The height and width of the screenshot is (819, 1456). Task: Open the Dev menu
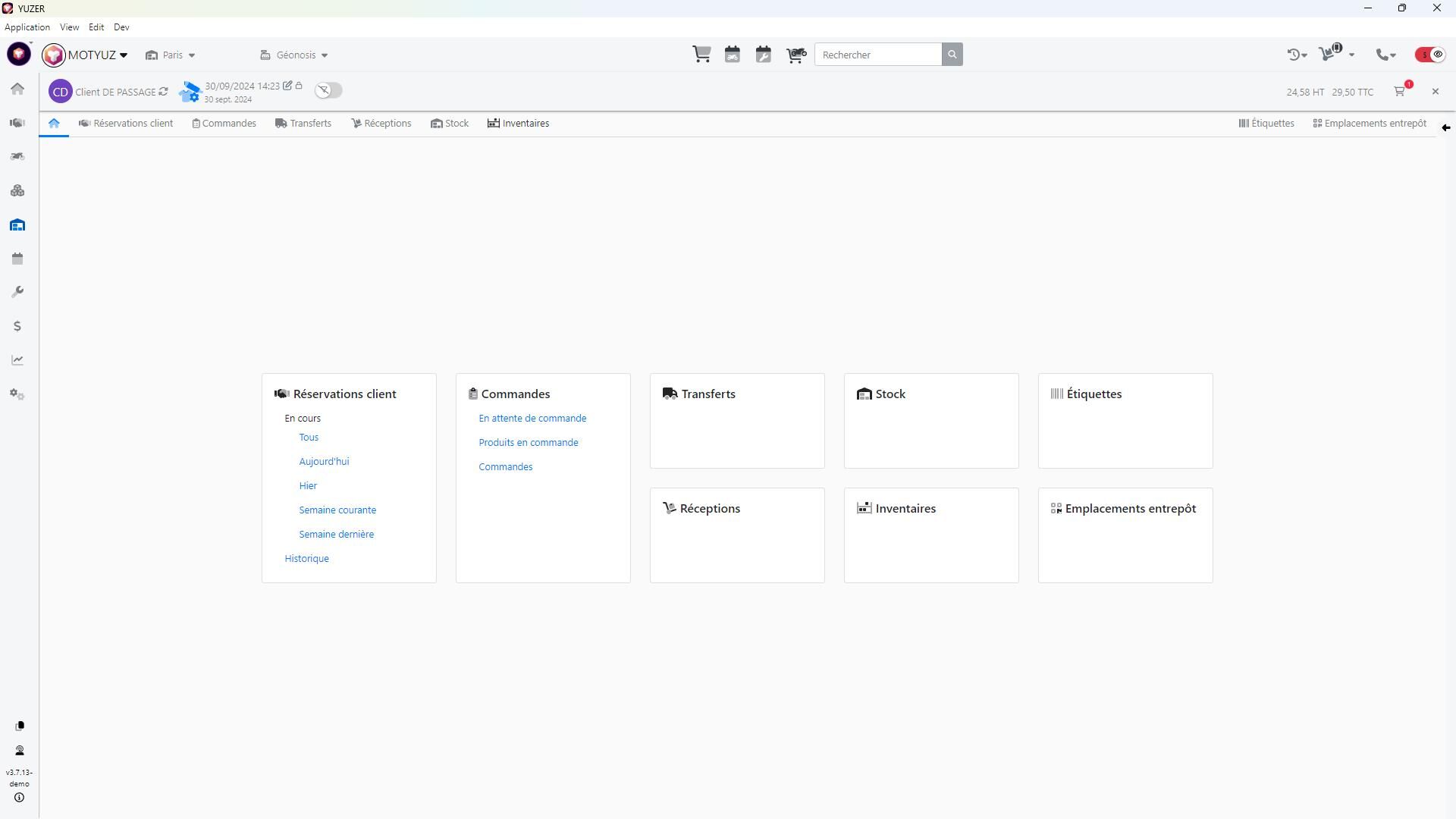pyautogui.click(x=121, y=27)
